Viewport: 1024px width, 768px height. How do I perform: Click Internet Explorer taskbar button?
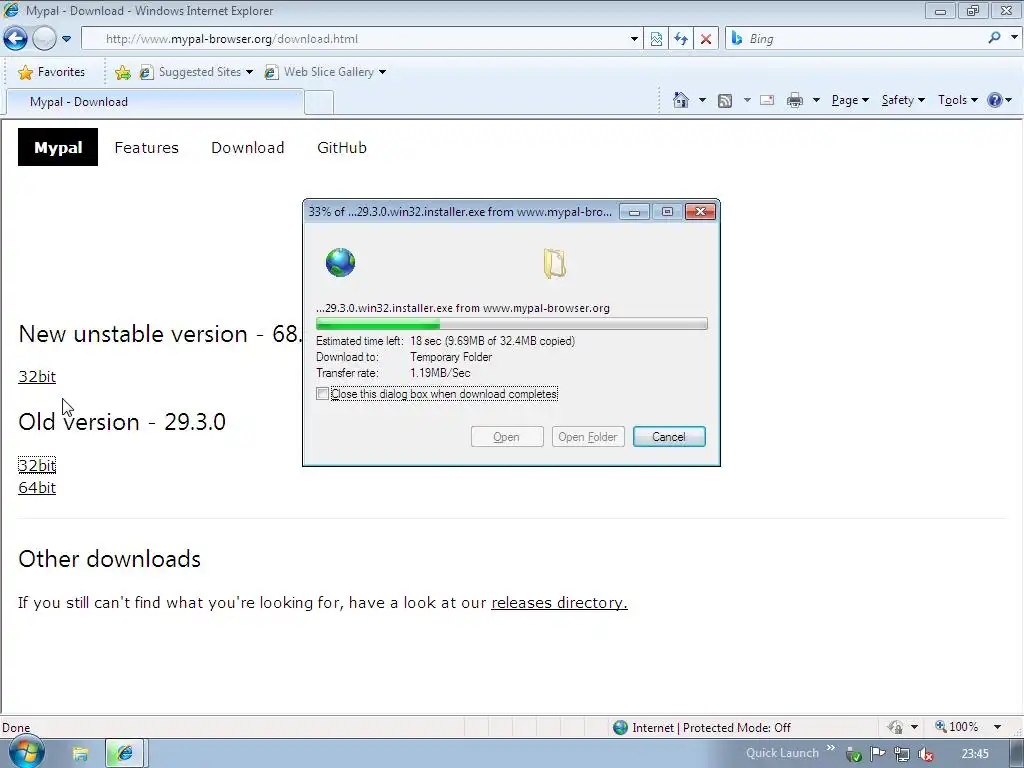(x=125, y=754)
